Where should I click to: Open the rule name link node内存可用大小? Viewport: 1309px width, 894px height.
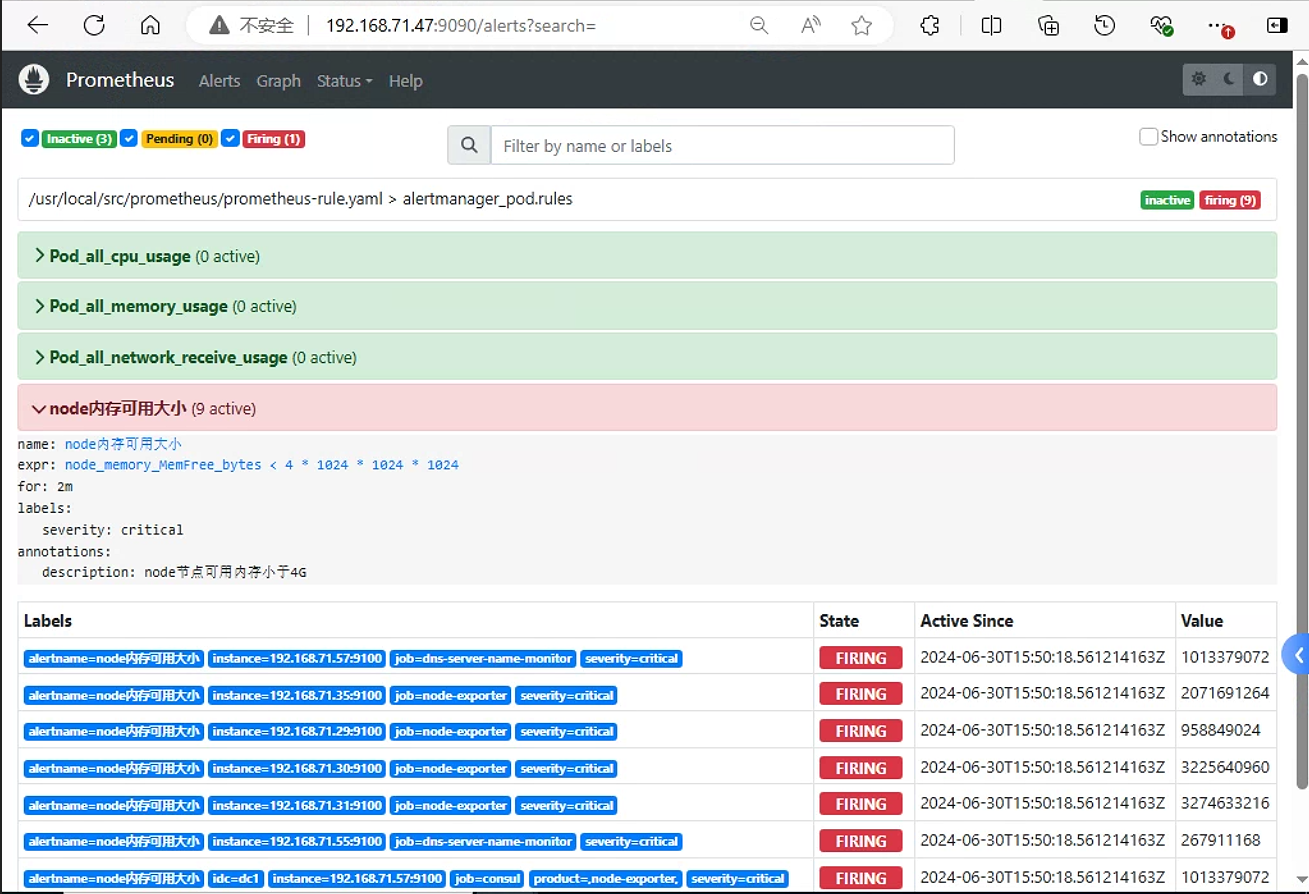pyautogui.click(x=123, y=444)
